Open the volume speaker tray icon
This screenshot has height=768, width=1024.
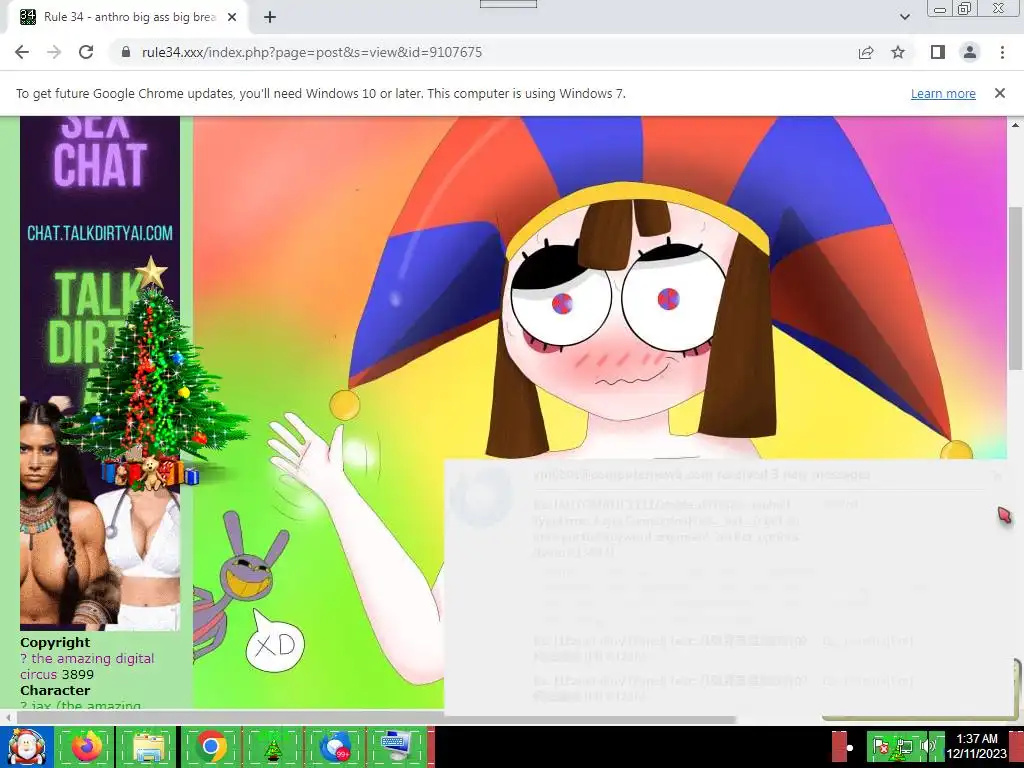coord(927,747)
